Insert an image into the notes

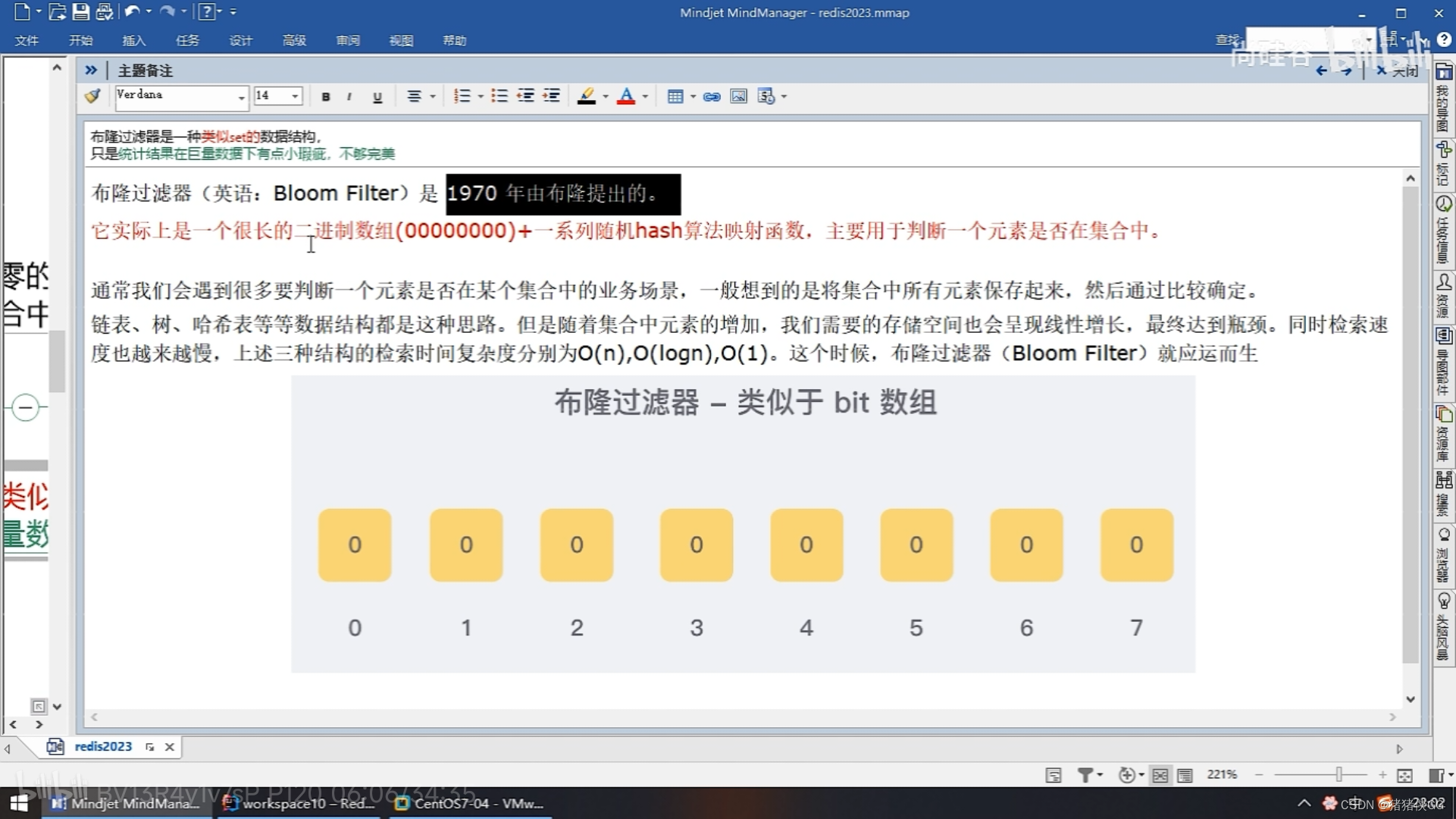pyautogui.click(x=738, y=96)
